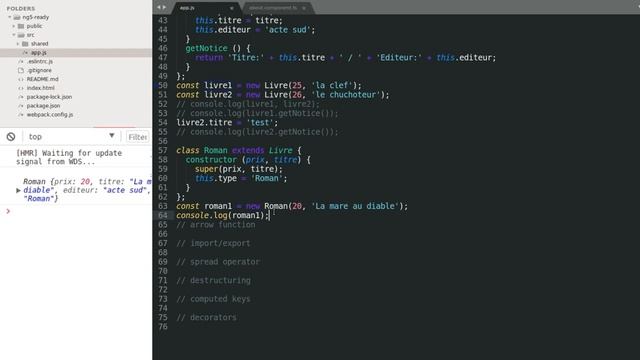The height and width of the screenshot is (360, 640).
Task: Click "'La mare au diable'" string on line 63
Action: (355, 206)
